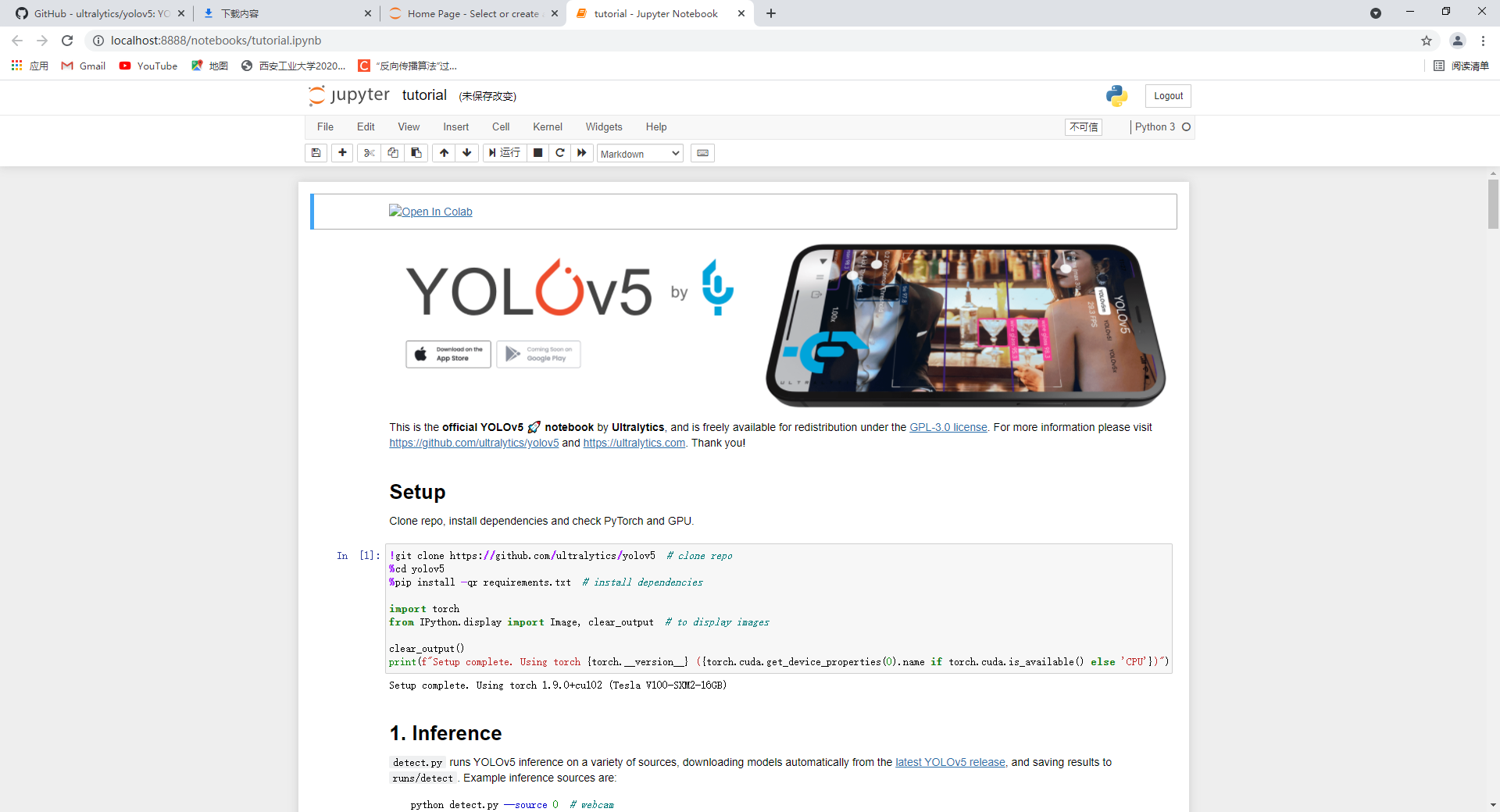Copy the selected cell

tap(393, 153)
